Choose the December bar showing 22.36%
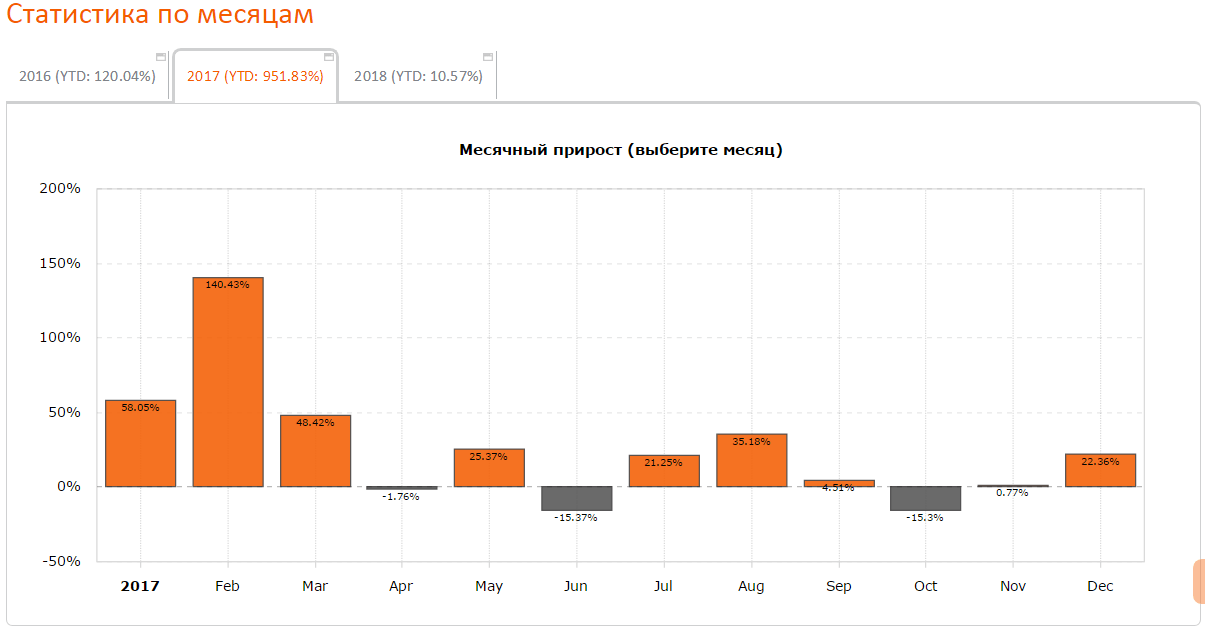 1100,470
